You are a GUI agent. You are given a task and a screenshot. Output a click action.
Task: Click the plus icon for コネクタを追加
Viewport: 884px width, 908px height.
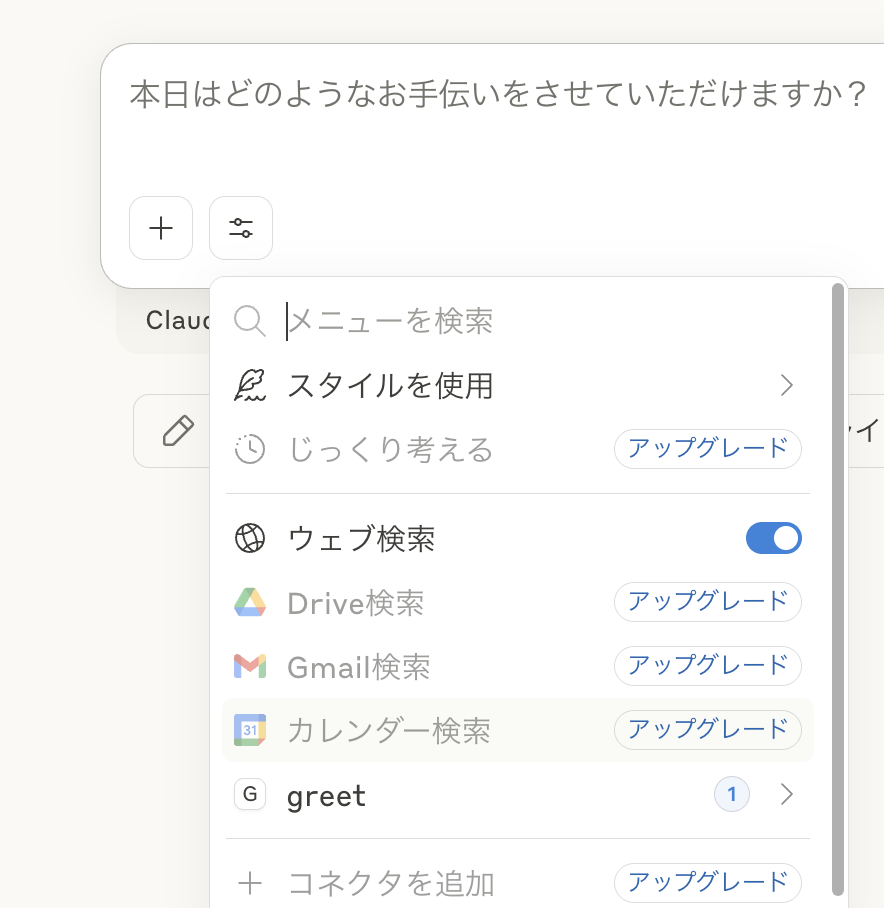(250, 884)
